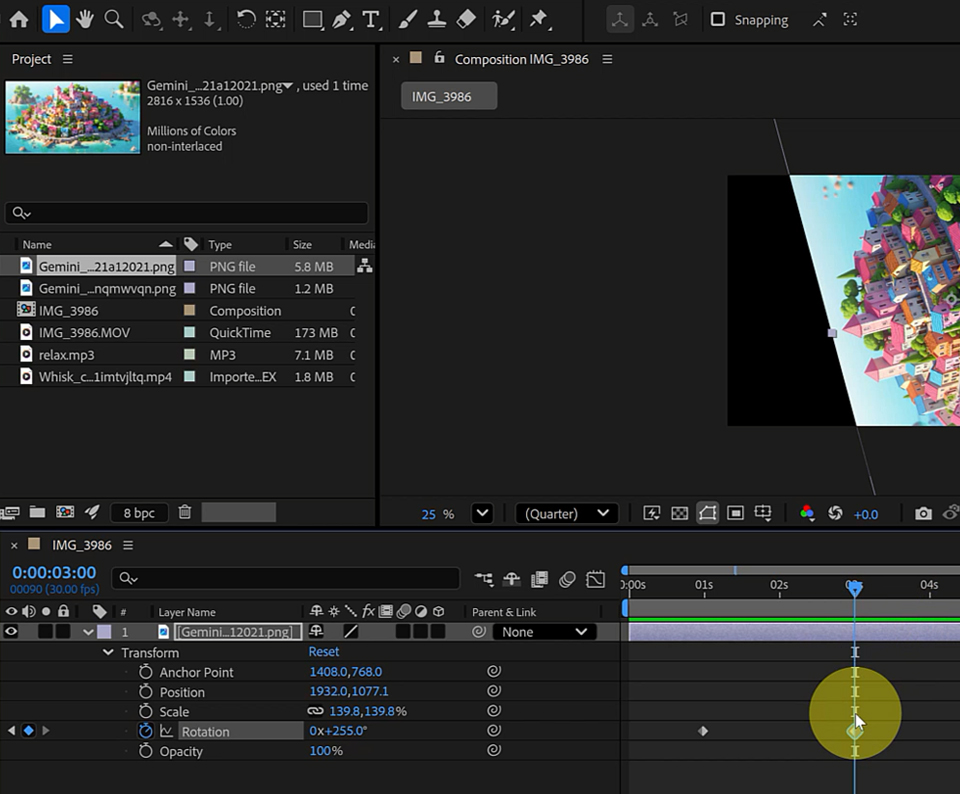Open the Project panel menu
Screen dimensions: 960x794
tap(68, 59)
